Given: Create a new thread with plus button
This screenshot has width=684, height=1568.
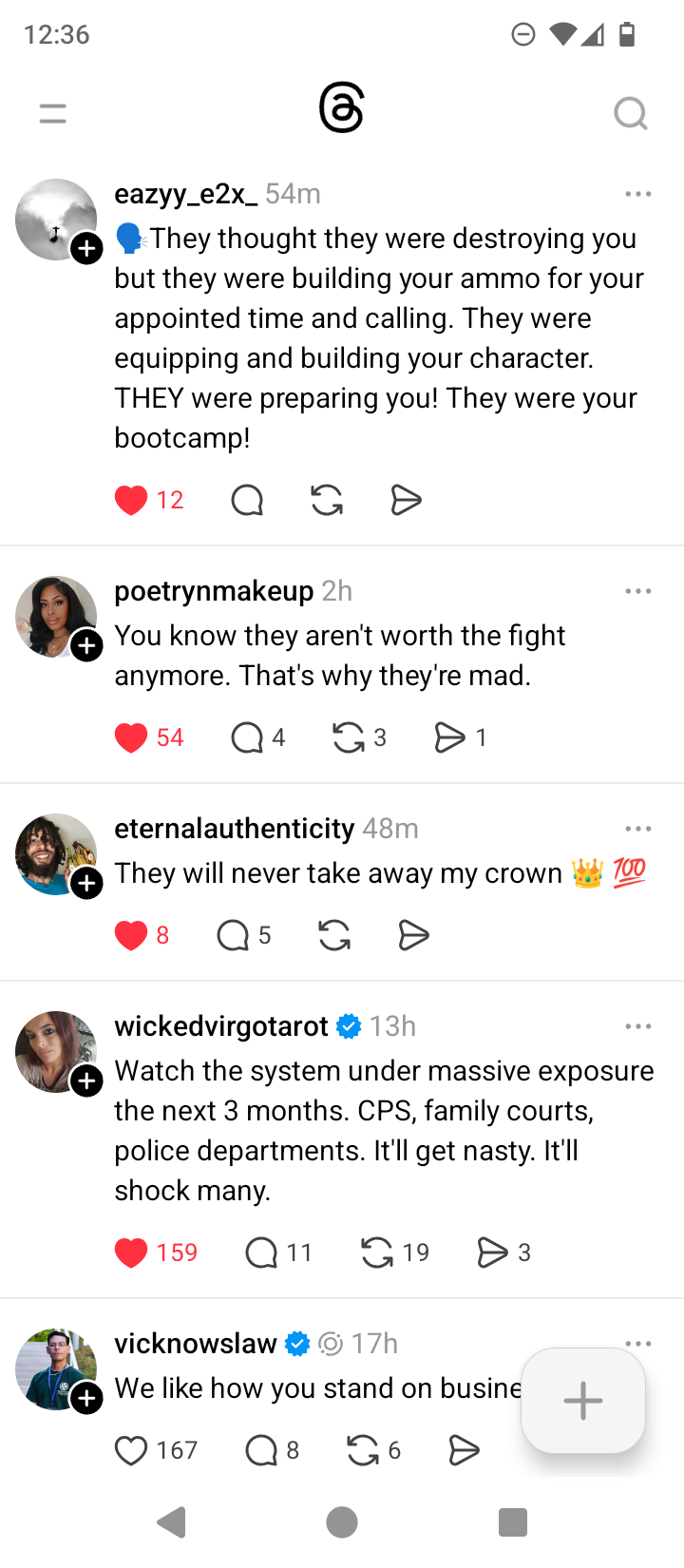Looking at the screenshot, I should tap(582, 1401).
